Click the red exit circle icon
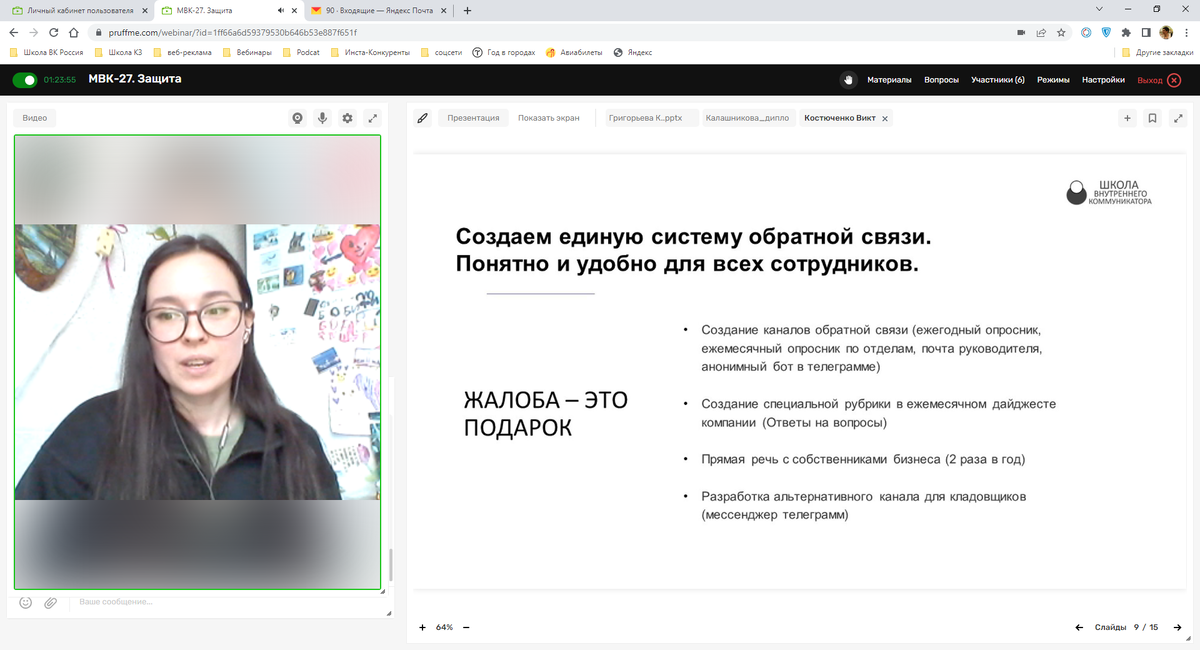 click(1174, 80)
